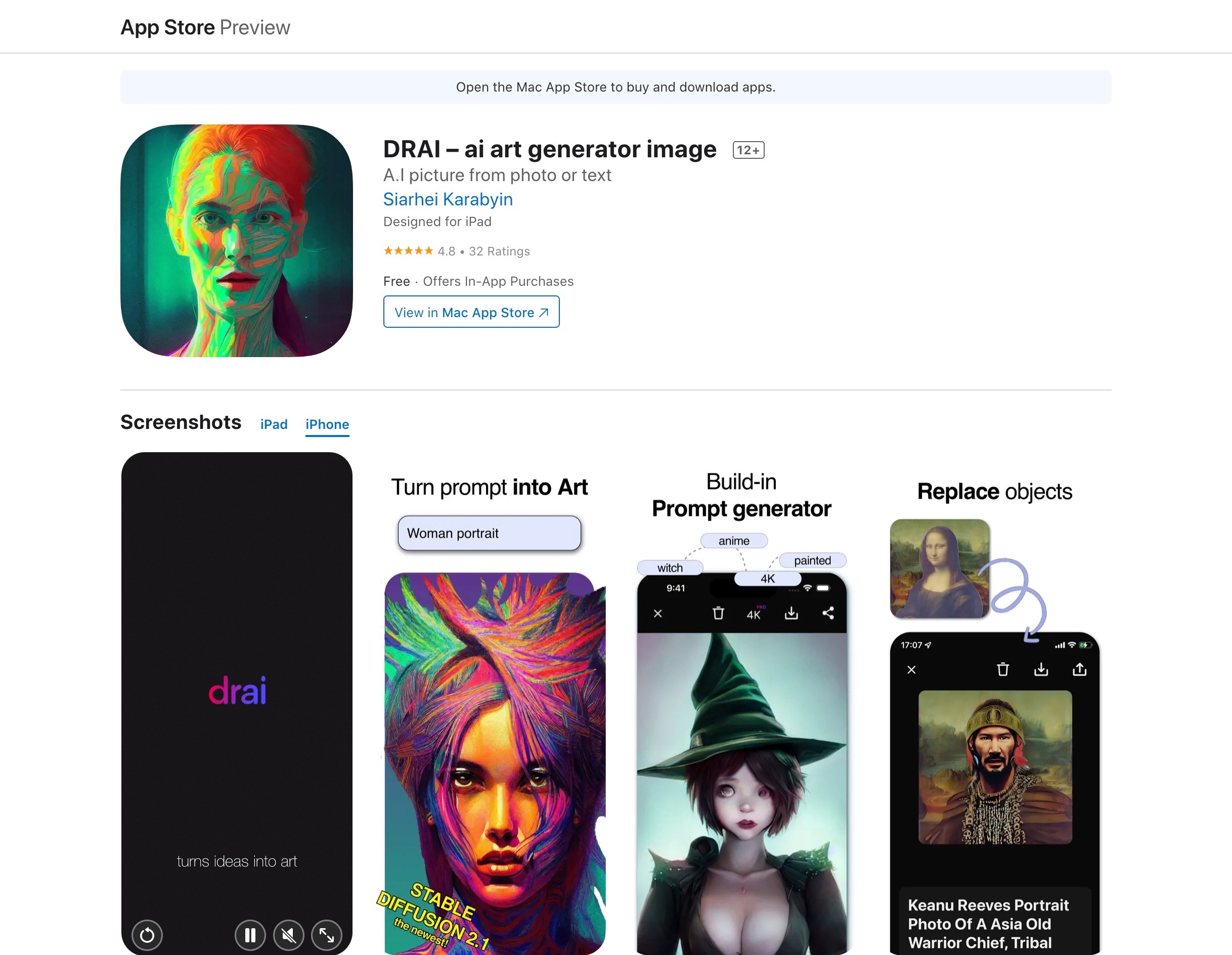Open the prompt text input field

coord(489,532)
